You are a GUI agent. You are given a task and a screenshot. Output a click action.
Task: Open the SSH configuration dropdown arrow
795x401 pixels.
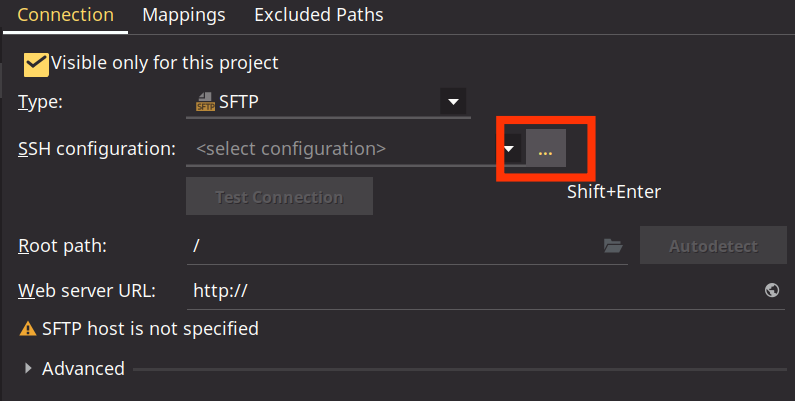(x=509, y=149)
